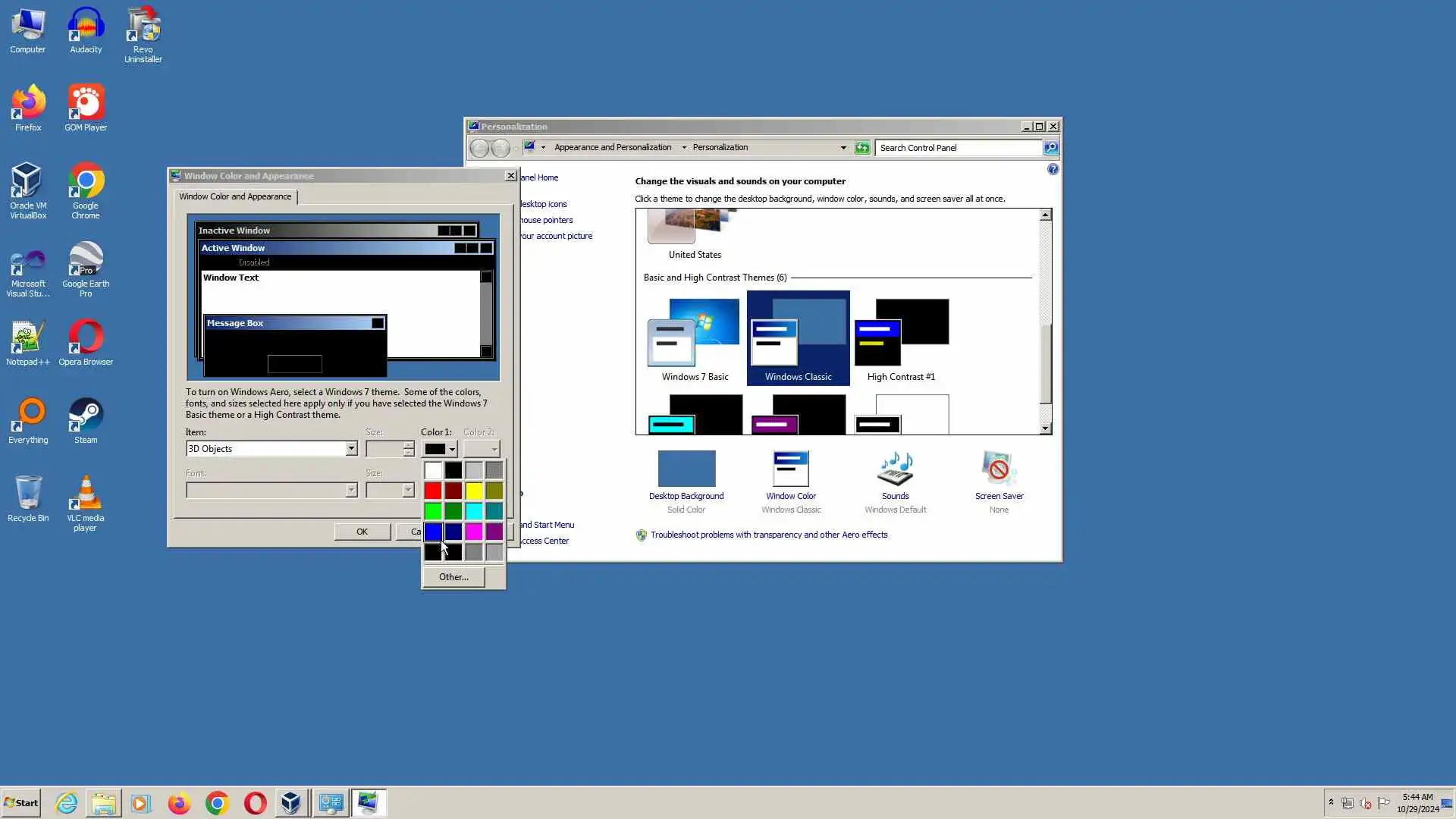
Task: Click the OK button in the dialog
Action: (x=362, y=532)
